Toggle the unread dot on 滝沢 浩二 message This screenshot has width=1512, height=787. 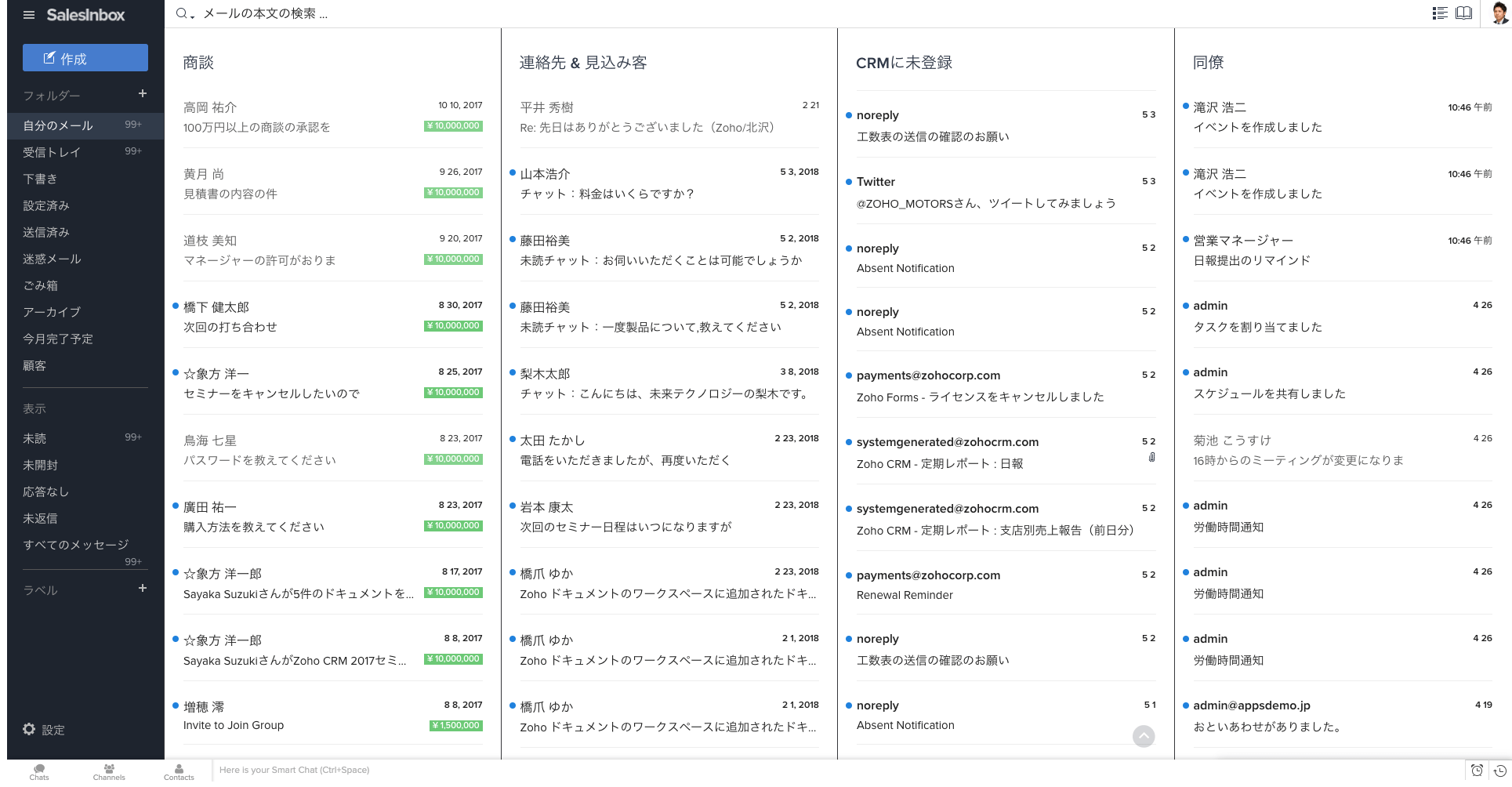coord(1184,107)
